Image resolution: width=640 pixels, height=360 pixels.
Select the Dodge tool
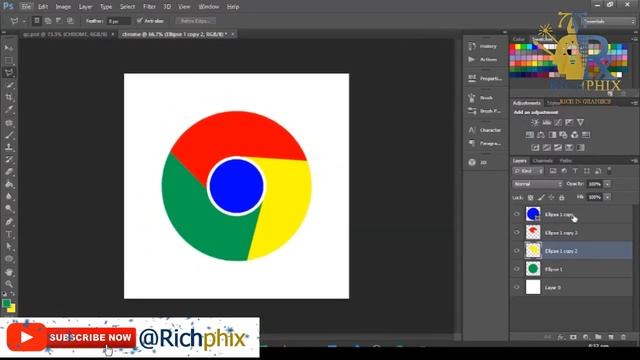[x=9, y=209]
